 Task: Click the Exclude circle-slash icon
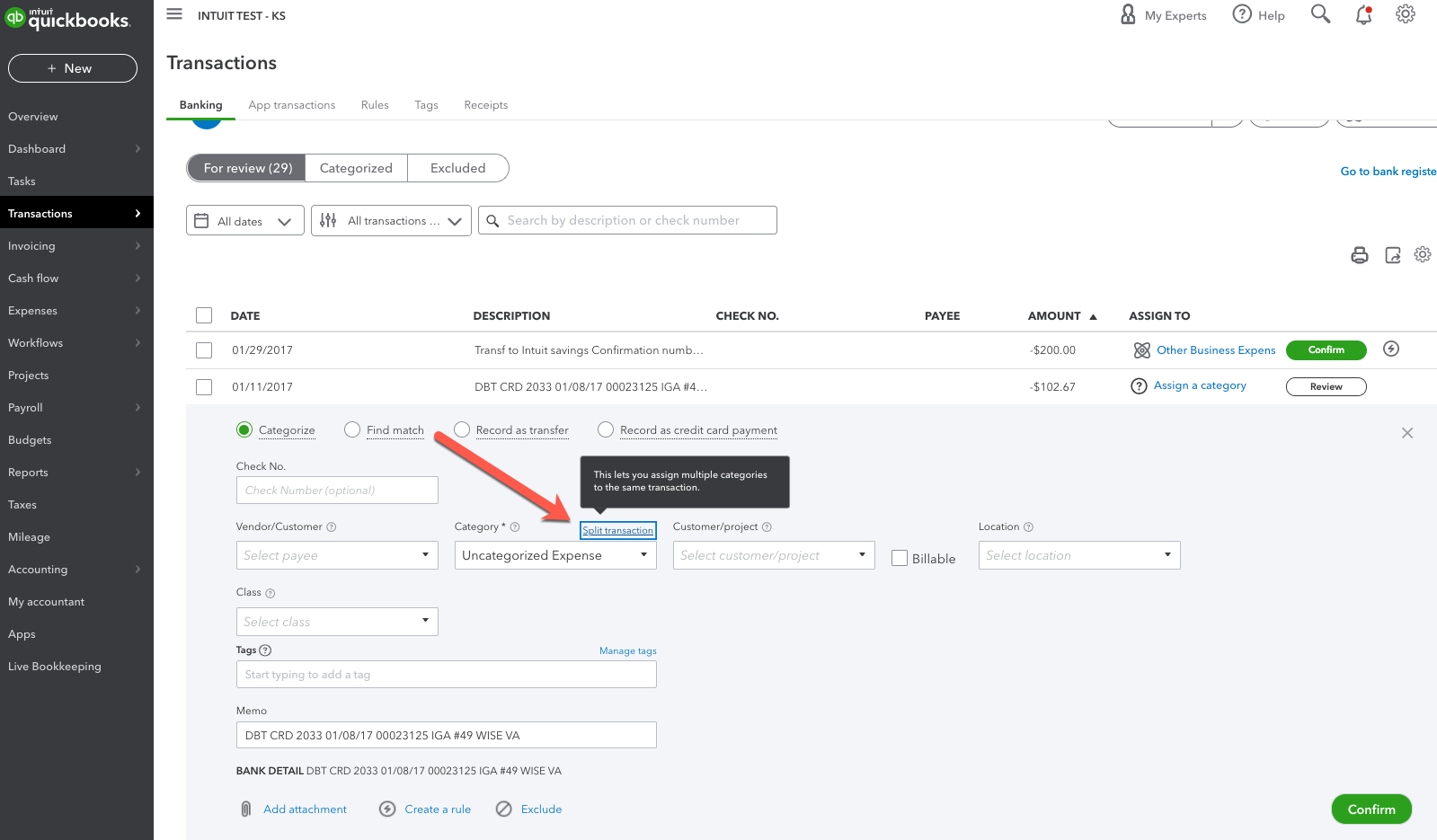coord(504,809)
